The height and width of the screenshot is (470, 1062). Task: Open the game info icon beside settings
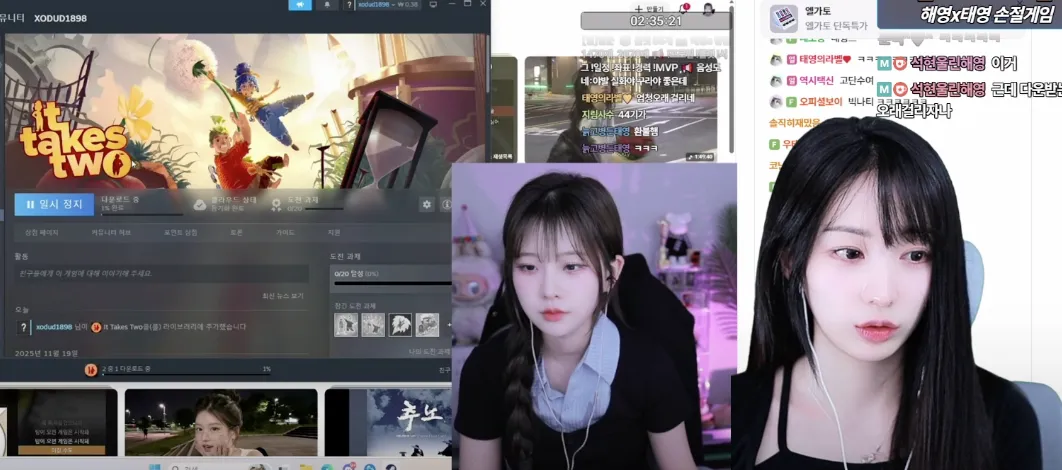click(x=446, y=204)
